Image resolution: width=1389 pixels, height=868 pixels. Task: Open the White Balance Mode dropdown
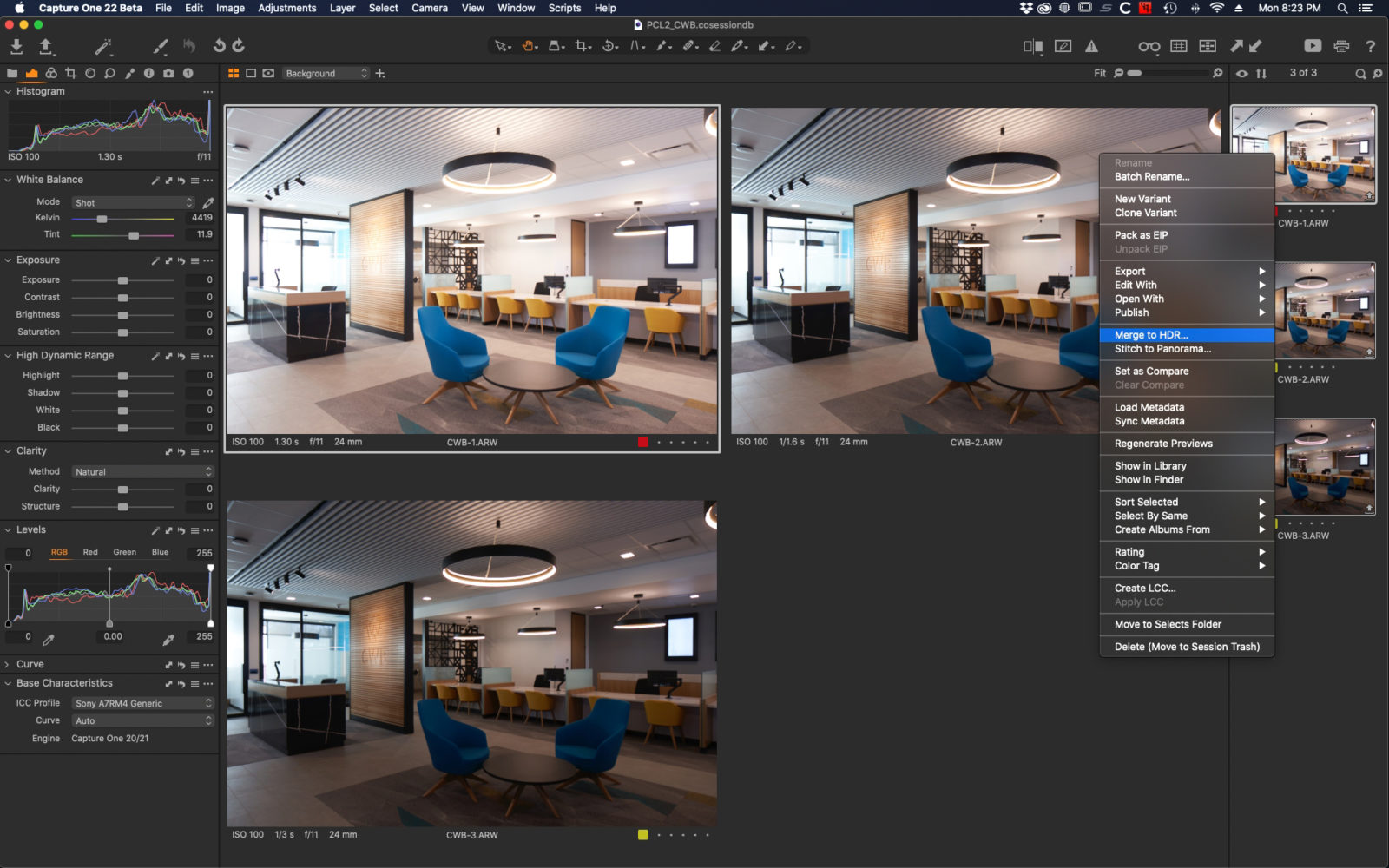pyautogui.click(x=131, y=201)
